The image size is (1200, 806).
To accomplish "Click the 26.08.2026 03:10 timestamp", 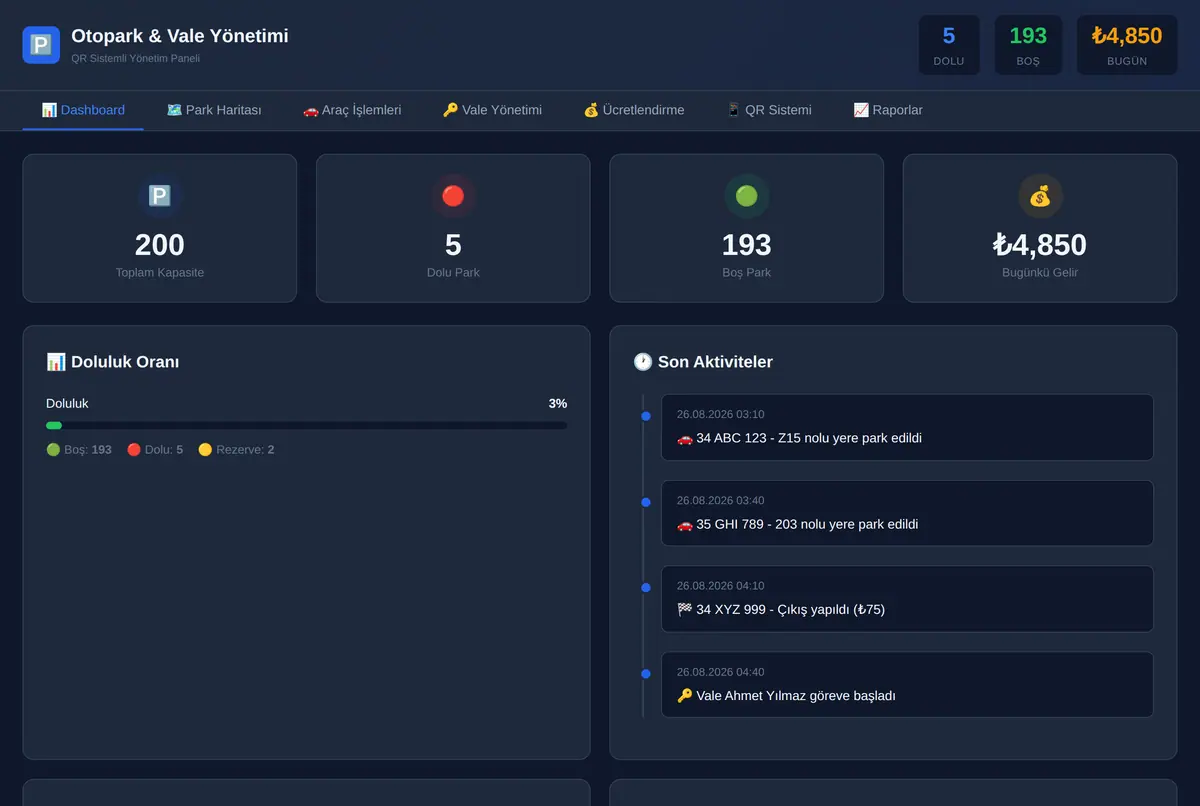I will click(x=721, y=414).
